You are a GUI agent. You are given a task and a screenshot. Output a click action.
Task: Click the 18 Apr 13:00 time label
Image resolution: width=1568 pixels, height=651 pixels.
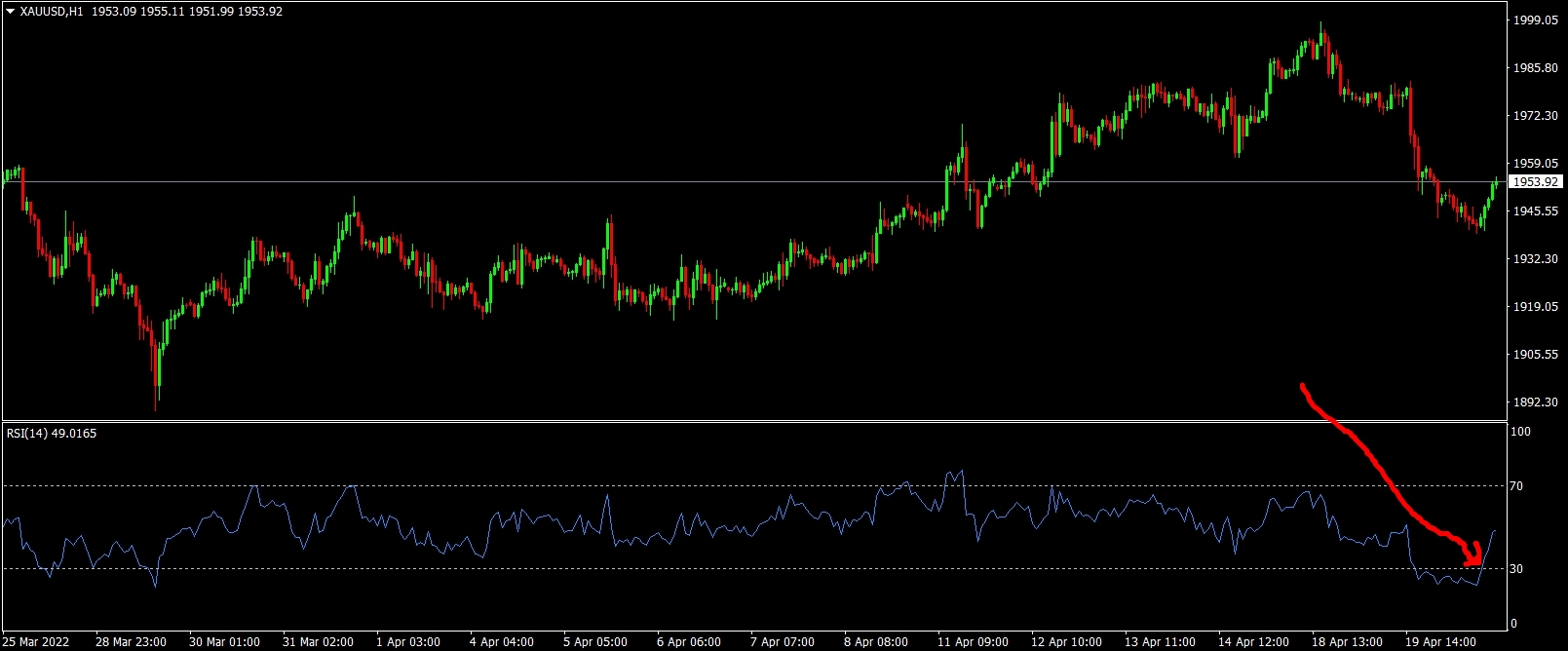click(x=1347, y=642)
